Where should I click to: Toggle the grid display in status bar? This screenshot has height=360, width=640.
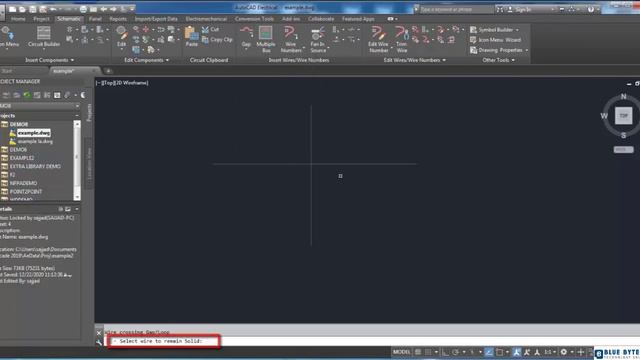(418, 352)
